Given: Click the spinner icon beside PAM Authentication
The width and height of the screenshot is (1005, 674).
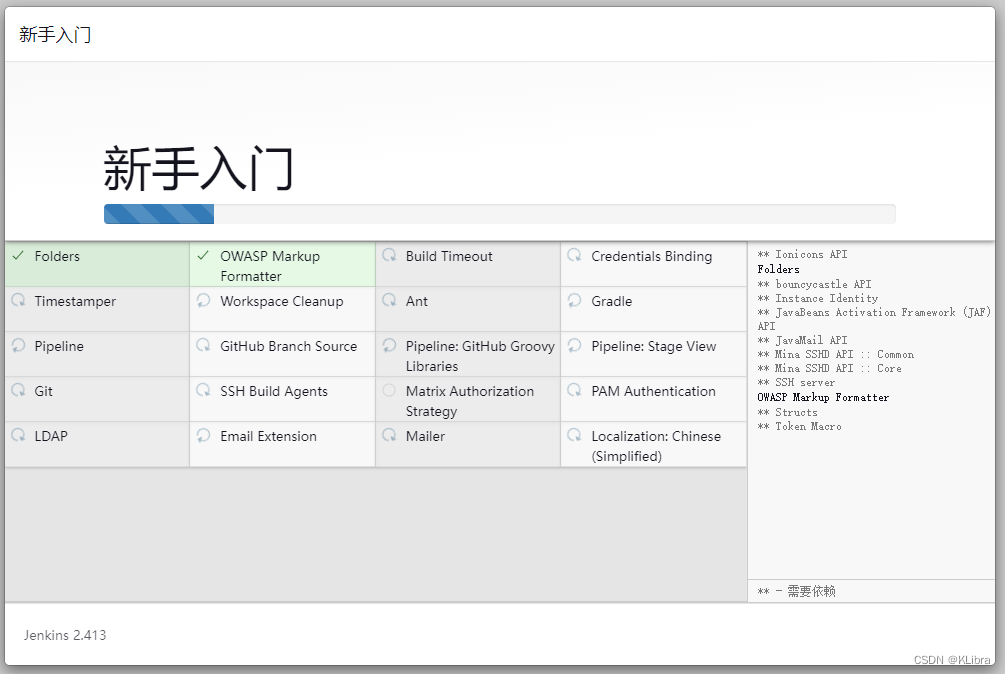Looking at the screenshot, I should click(574, 390).
